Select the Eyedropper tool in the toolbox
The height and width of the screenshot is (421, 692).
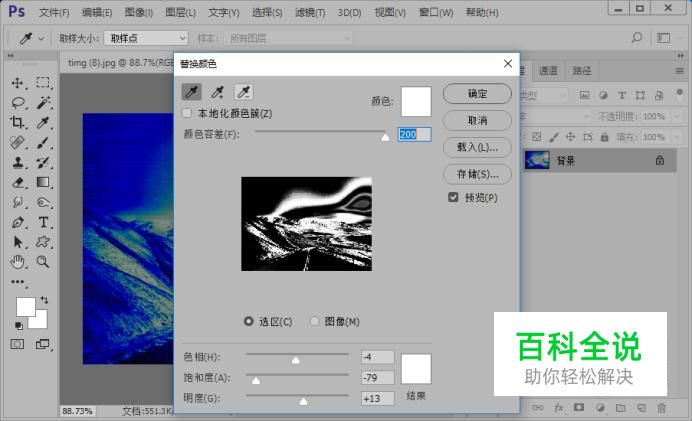(43, 123)
